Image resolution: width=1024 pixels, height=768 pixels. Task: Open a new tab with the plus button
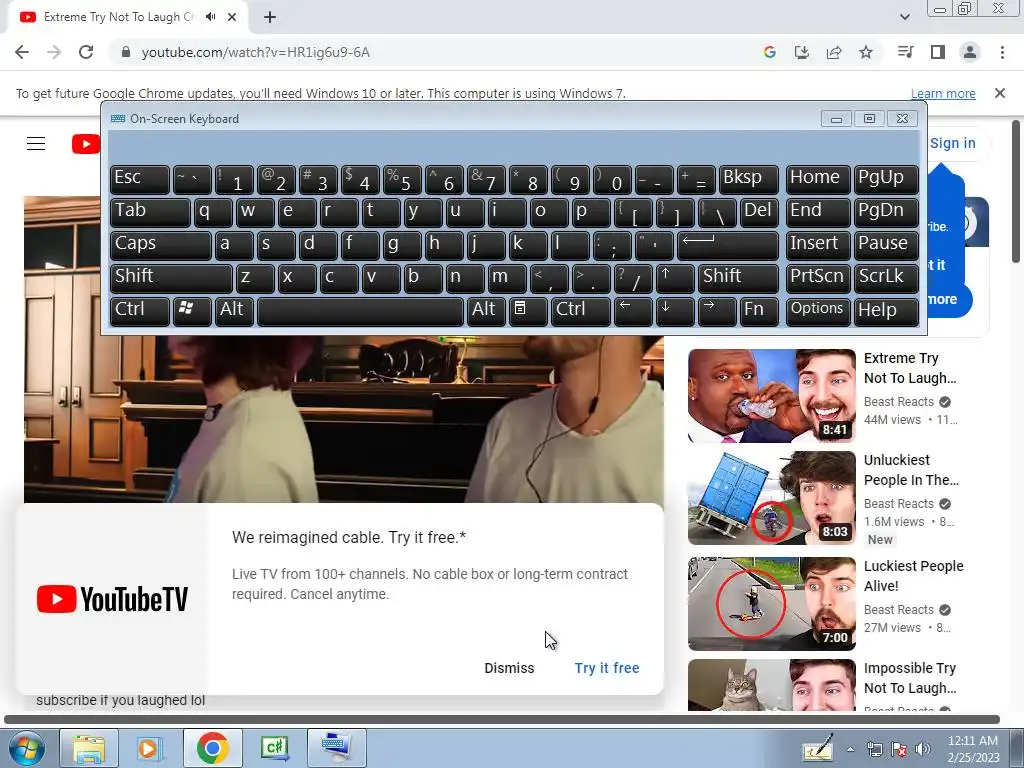click(270, 17)
